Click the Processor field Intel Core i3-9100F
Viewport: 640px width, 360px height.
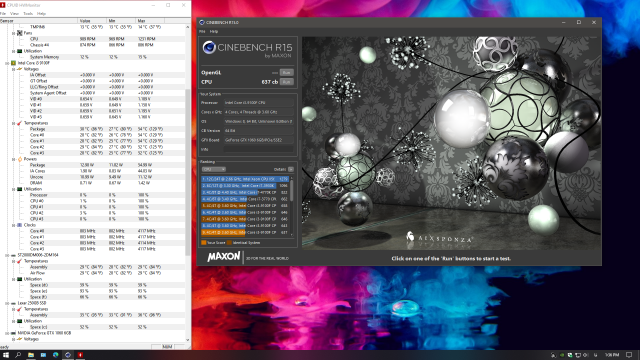coord(258,102)
